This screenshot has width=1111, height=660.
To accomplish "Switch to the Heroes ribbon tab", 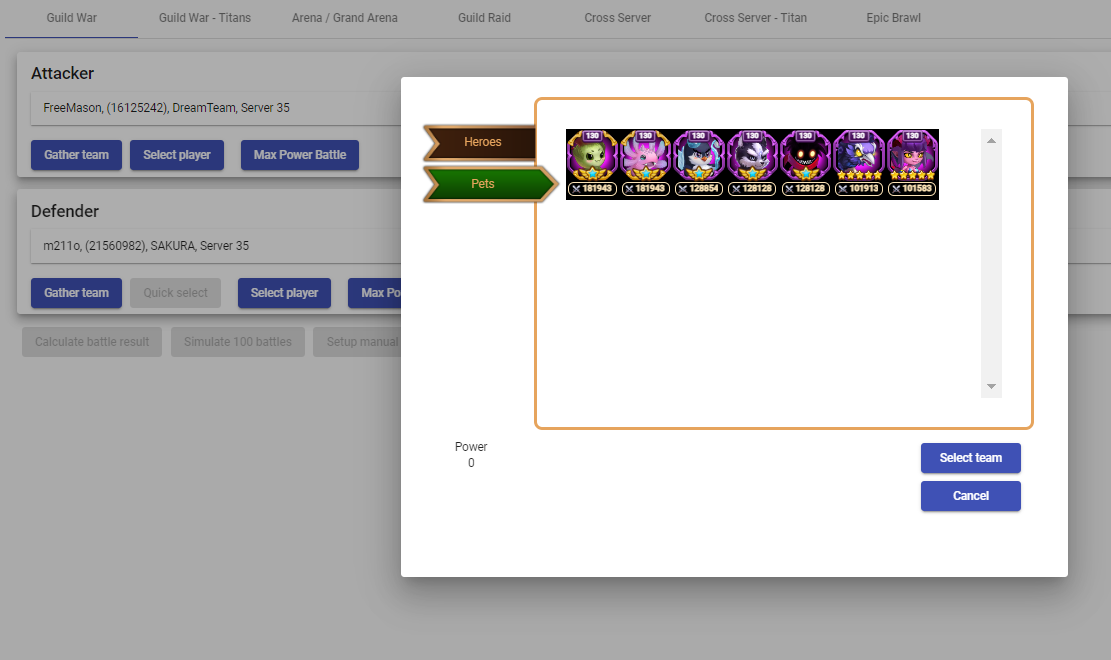I will tap(482, 142).
